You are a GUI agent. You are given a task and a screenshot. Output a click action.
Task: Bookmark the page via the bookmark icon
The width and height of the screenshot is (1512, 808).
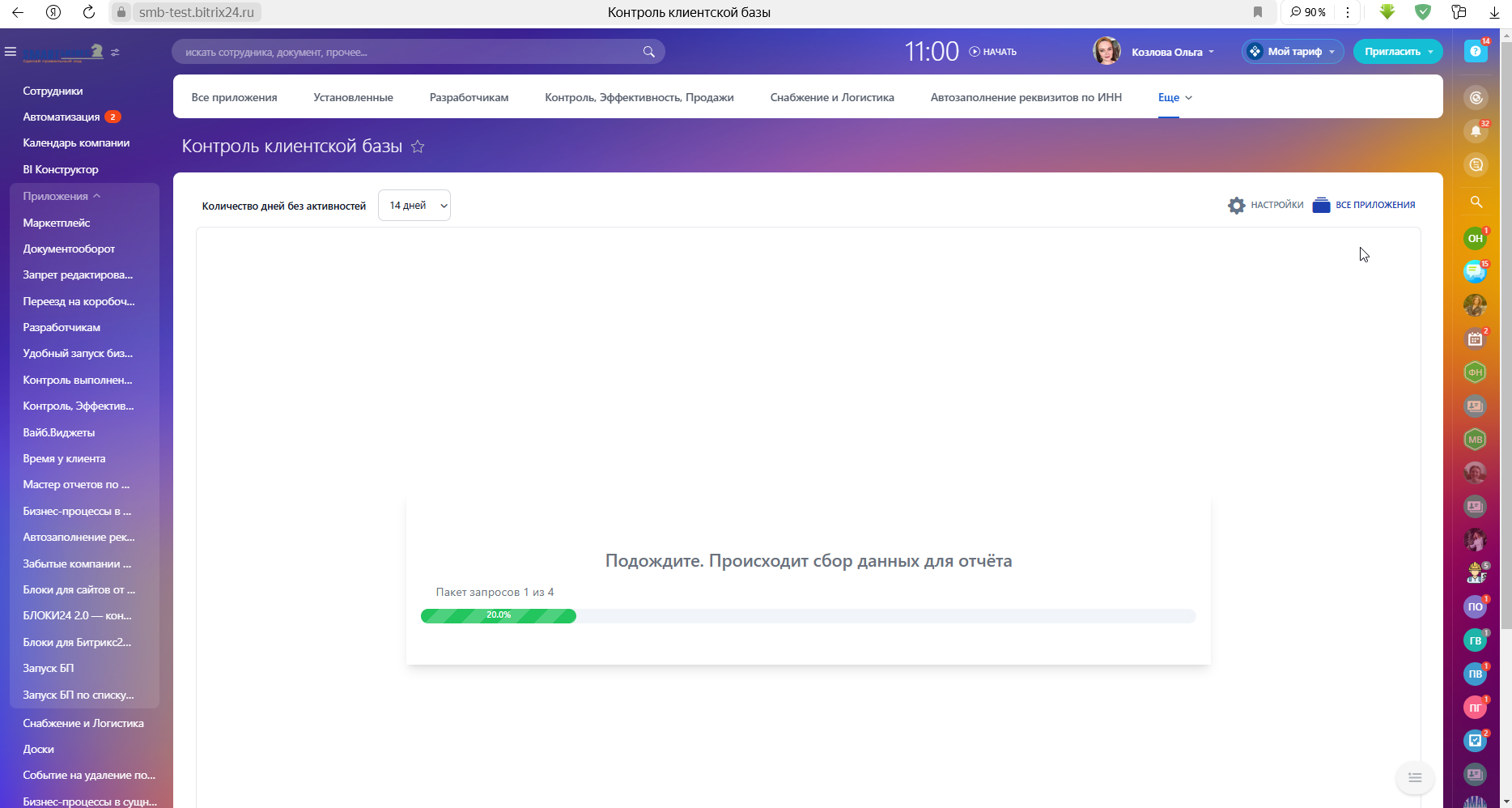pos(1258,12)
